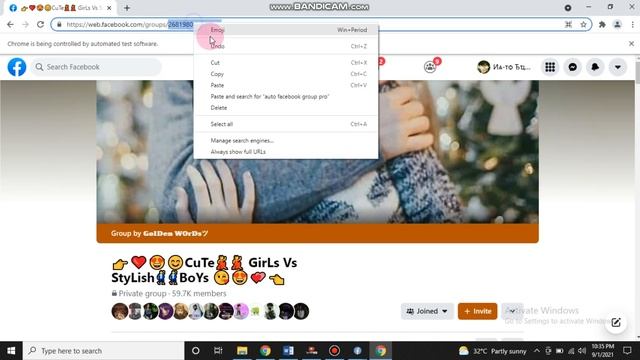Screen dimensions: 640x360
Task: Click the profile name and avatar button
Action: pos(504,67)
